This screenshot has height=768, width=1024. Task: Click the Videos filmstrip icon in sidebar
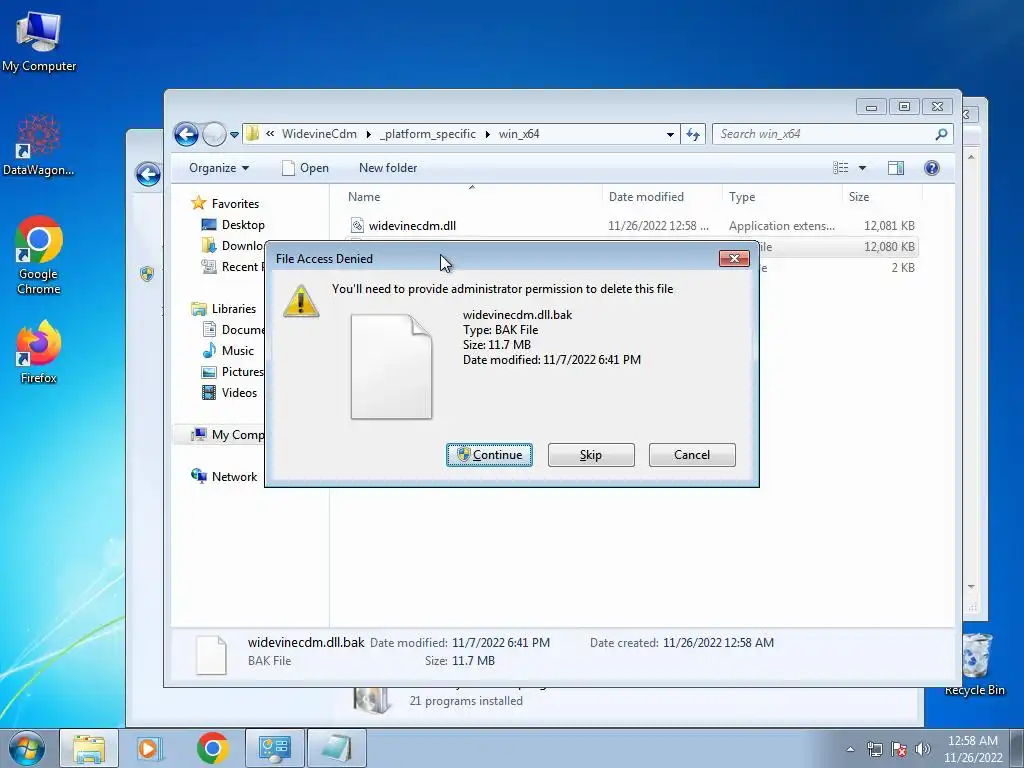209,392
